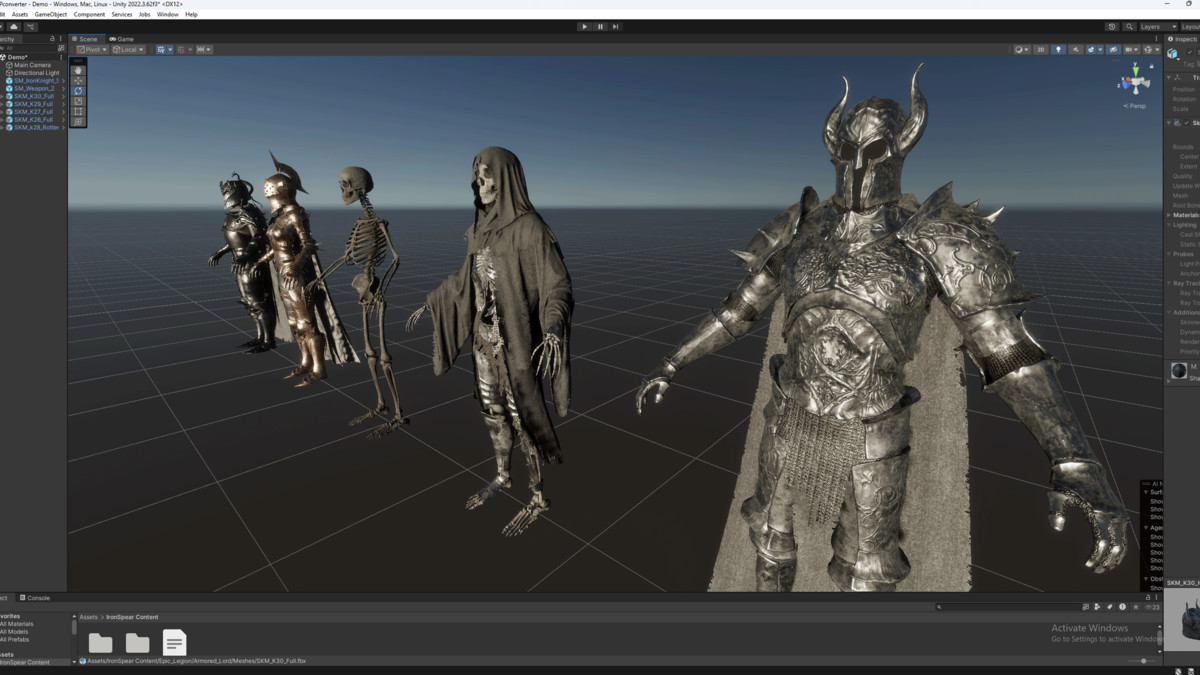Select the Scale tool in scene overlay
The image size is (1200, 675).
[79, 101]
